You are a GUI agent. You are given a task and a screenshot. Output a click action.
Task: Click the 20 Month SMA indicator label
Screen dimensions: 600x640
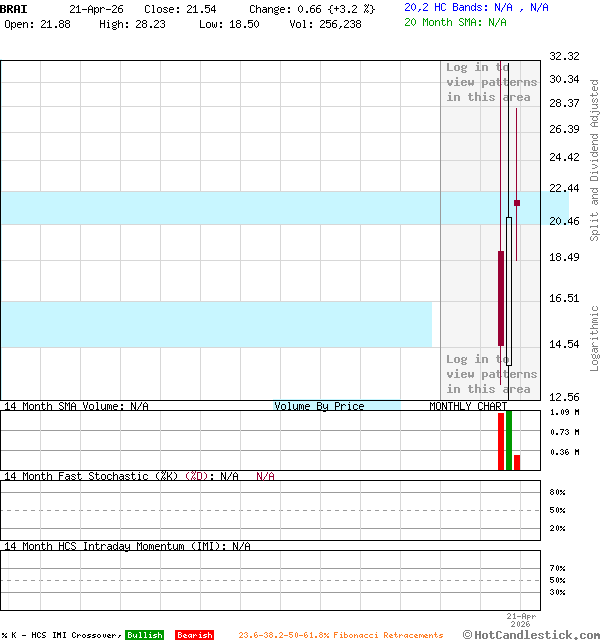click(x=455, y=22)
